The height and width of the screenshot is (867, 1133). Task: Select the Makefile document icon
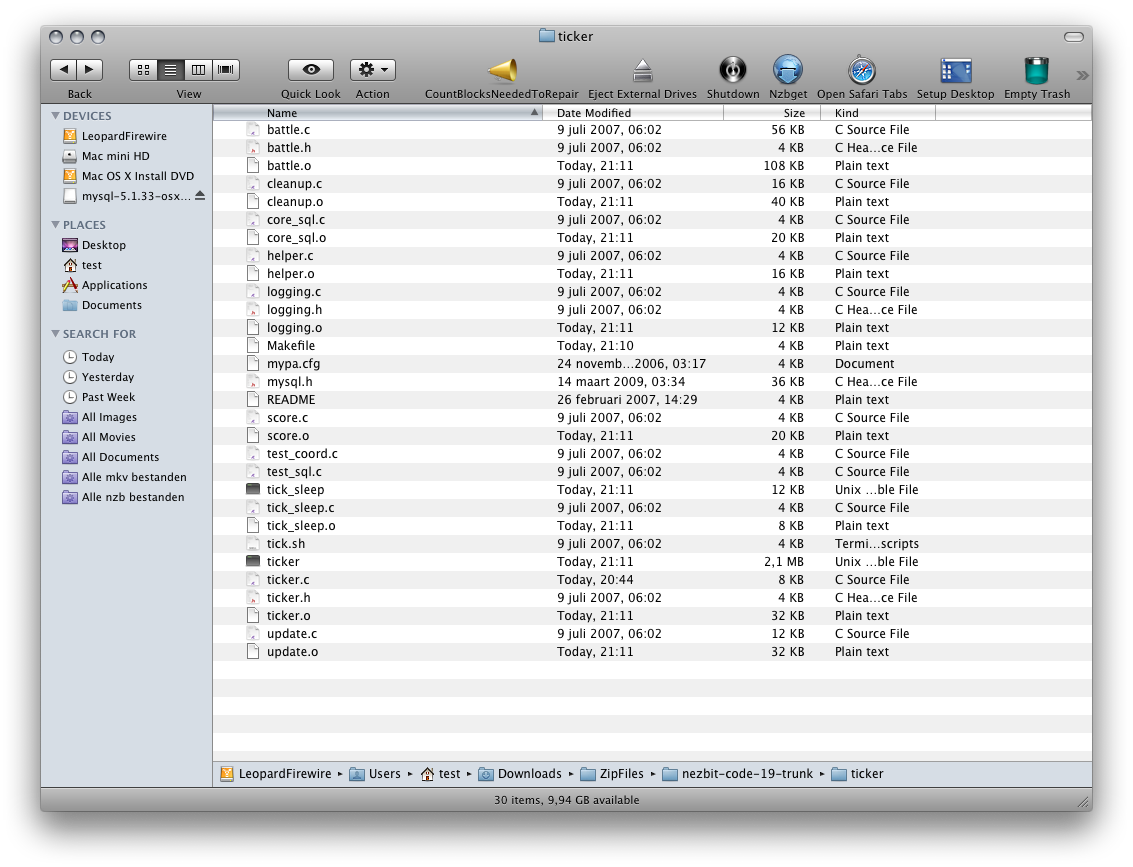[253, 345]
